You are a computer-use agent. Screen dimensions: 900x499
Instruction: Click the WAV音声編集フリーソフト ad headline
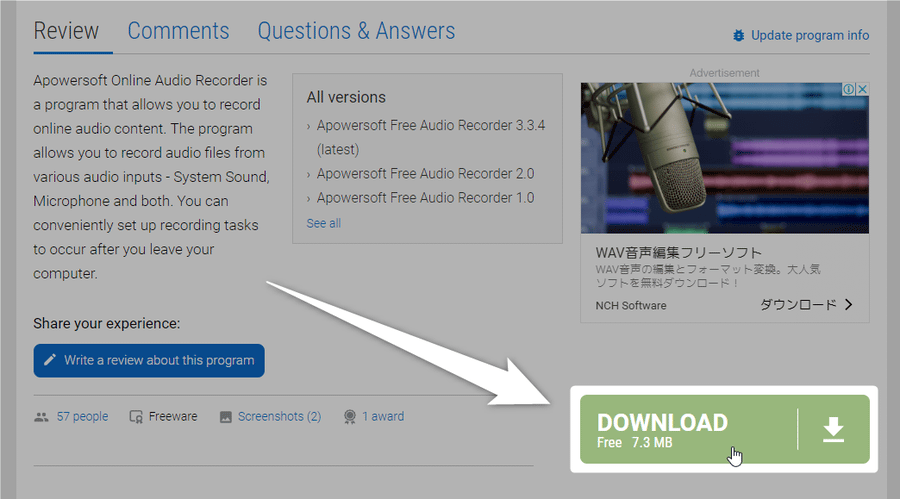678,253
